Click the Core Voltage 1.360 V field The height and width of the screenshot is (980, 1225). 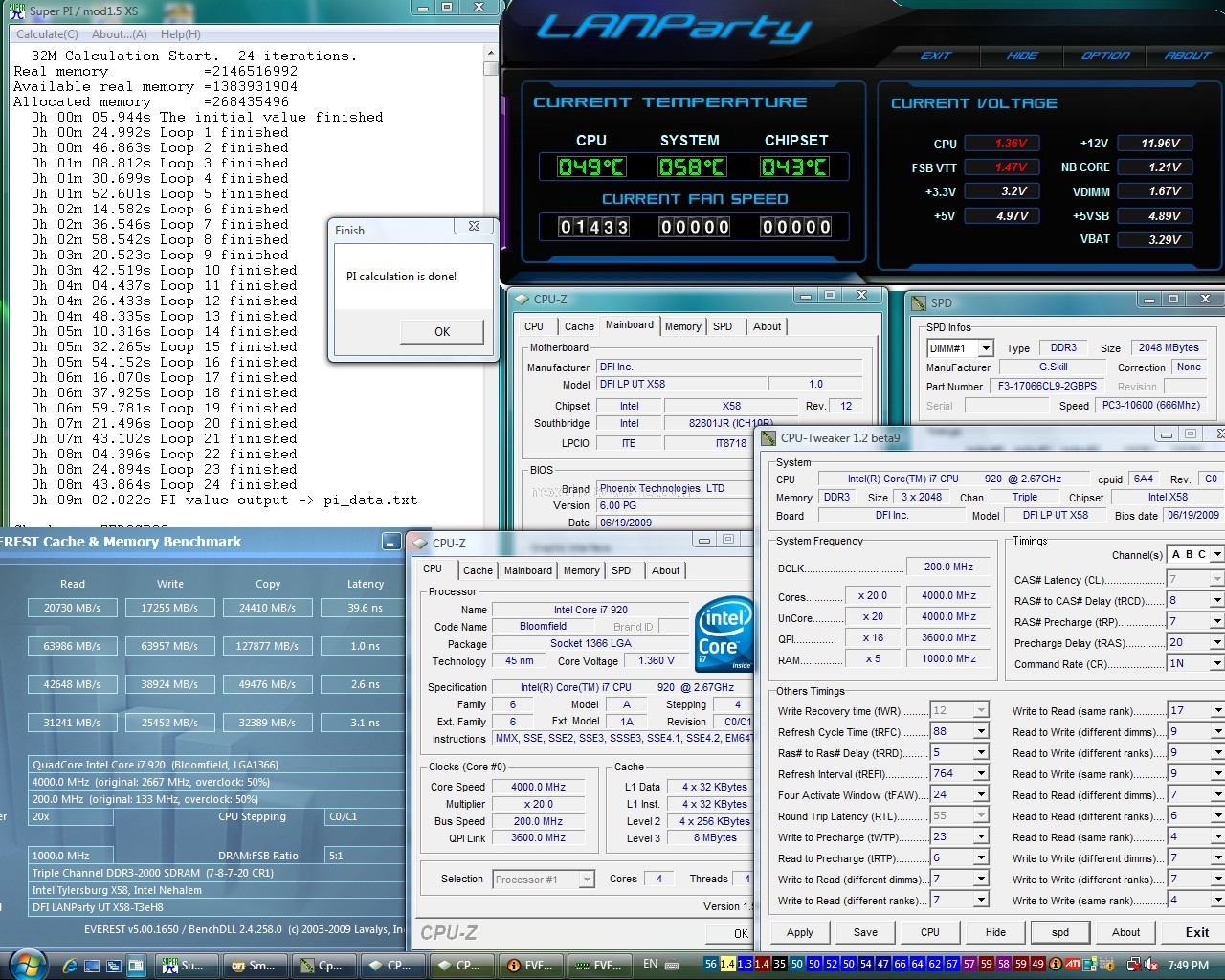(x=657, y=661)
